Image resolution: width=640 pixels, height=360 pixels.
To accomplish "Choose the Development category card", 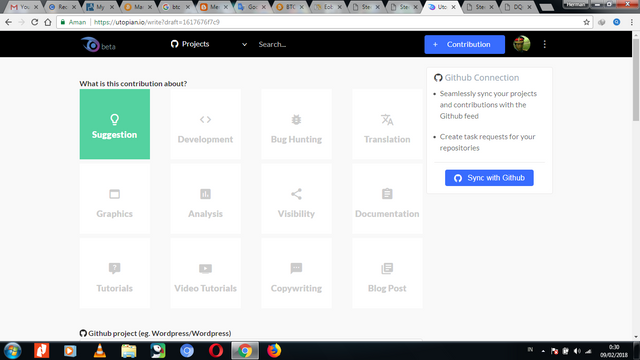I will point(205,124).
